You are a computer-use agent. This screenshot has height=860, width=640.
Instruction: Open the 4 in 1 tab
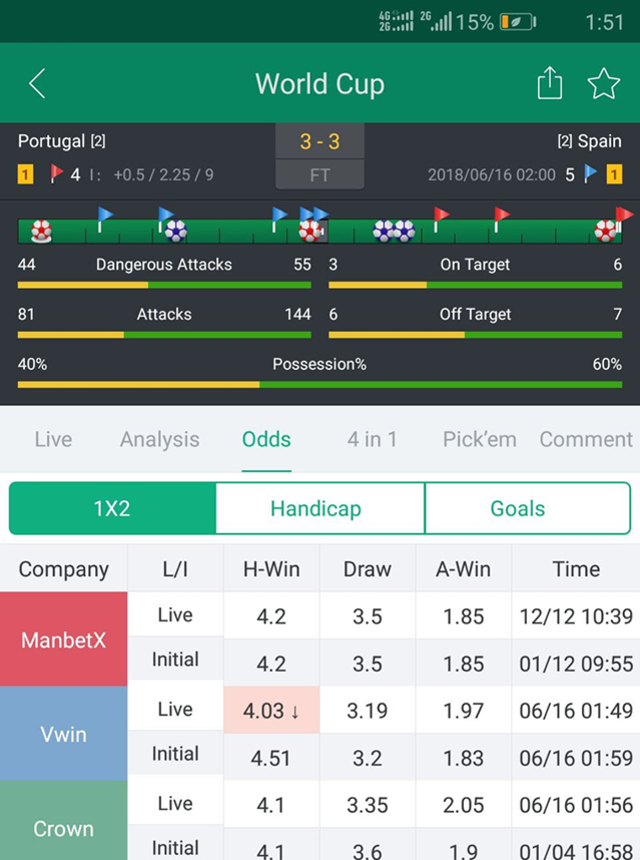[372, 439]
